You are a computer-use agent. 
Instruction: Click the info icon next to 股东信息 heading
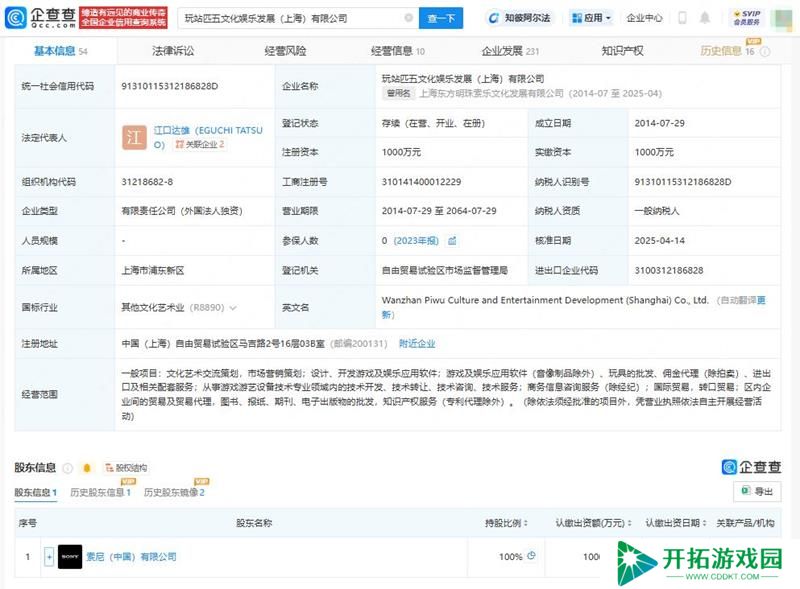coord(67,468)
